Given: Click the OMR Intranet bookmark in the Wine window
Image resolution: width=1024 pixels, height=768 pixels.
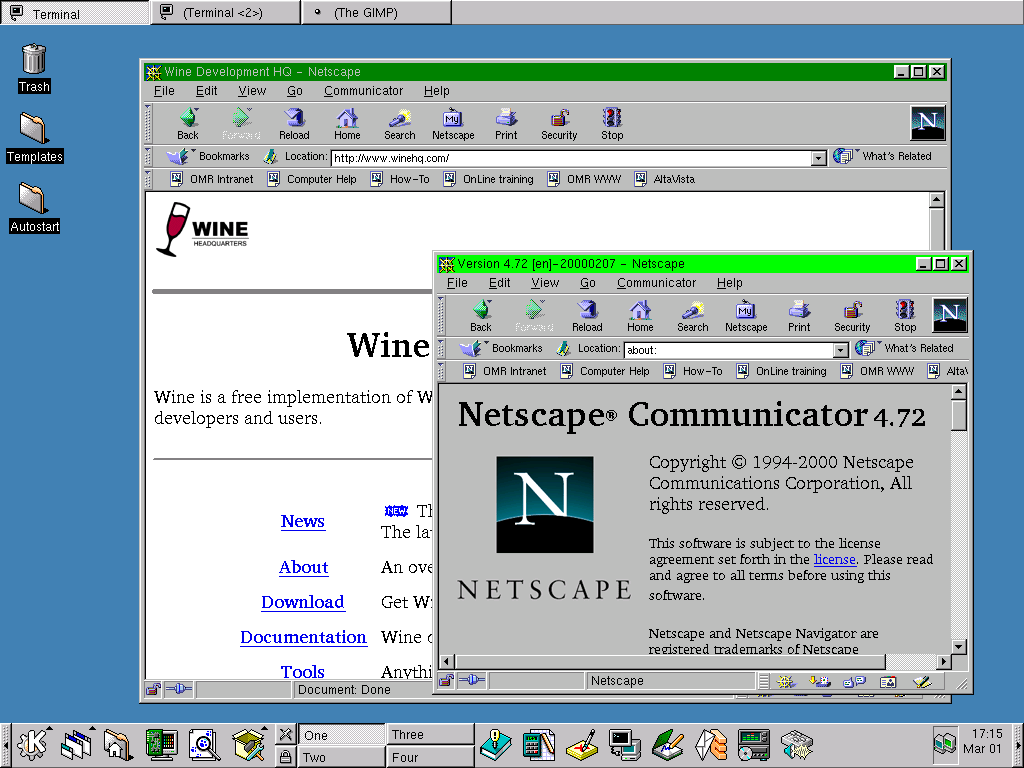Looking at the screenshot, I should 212,179.
